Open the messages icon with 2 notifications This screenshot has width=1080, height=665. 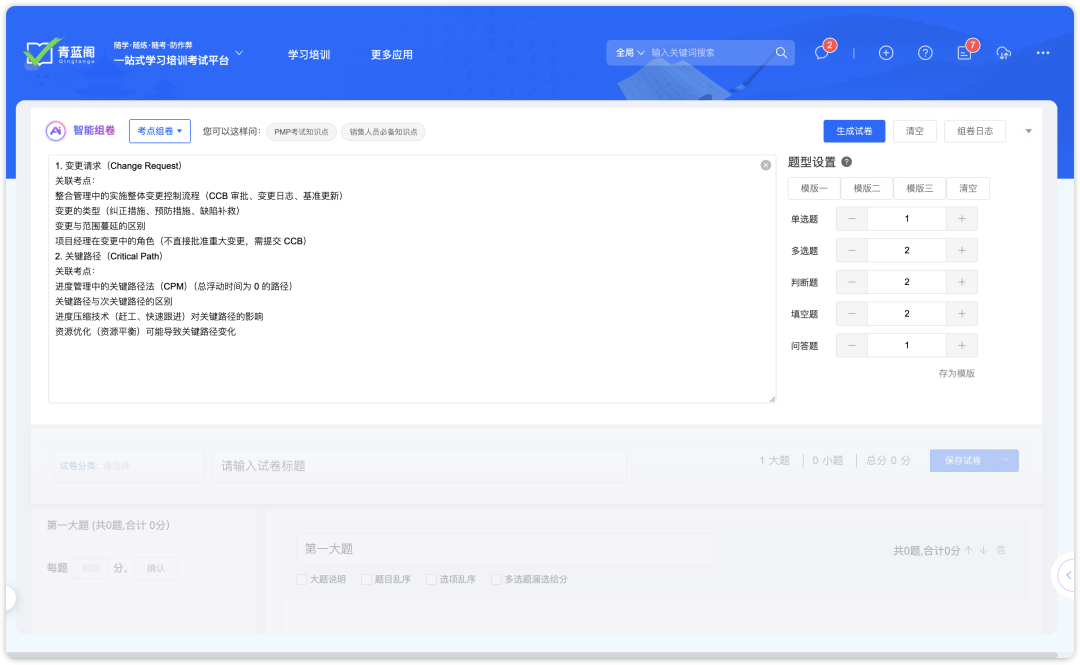click(x=821, y=52)
